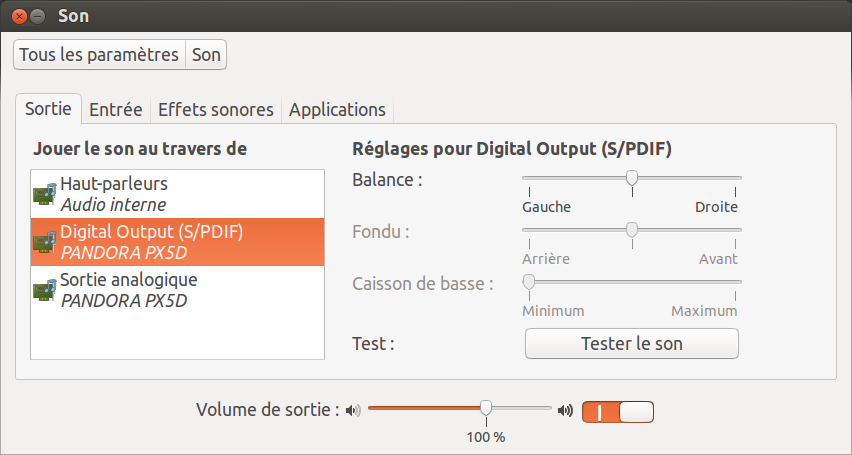The height and width of the screenshot is (455, 852).
Task: Go back to Tous les paramètres
Action: [99, 55]
